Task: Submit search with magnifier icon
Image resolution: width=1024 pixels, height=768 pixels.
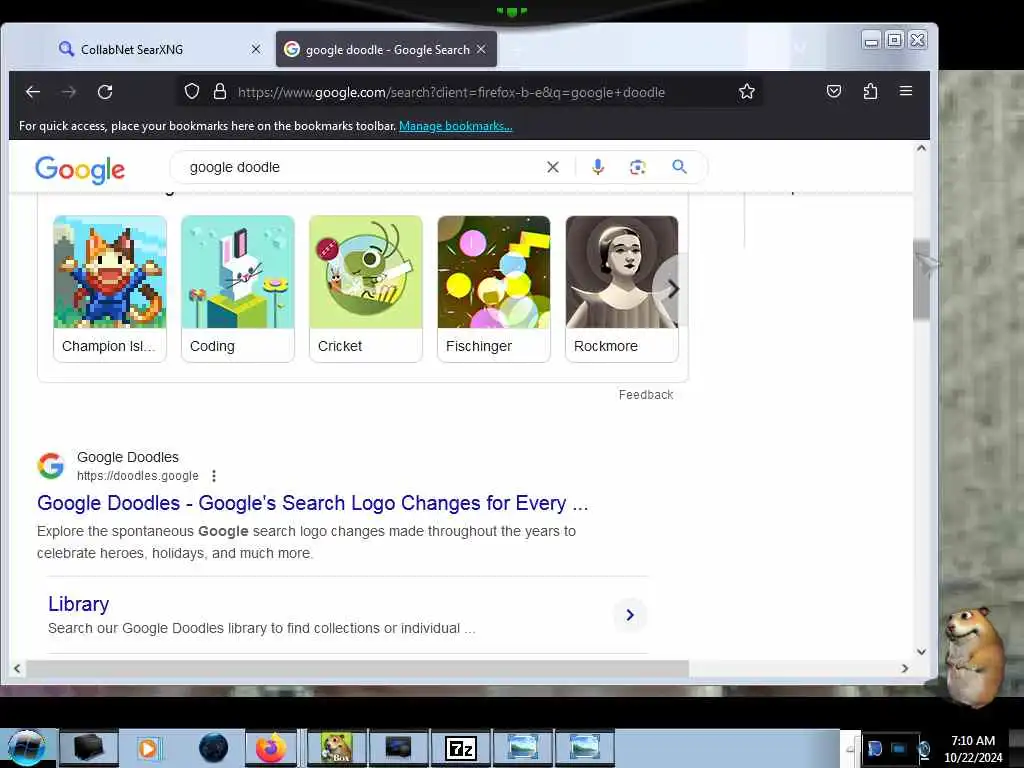Action: tap(679, 167)
